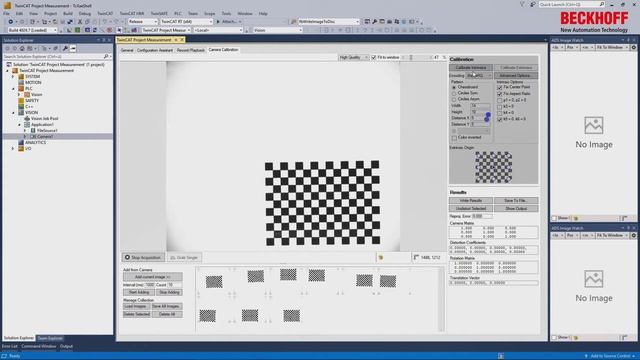Open the High Quality dropdown above image
This screenshot has height=360, width=640.
pyautogui.click(x=353, y=58)
